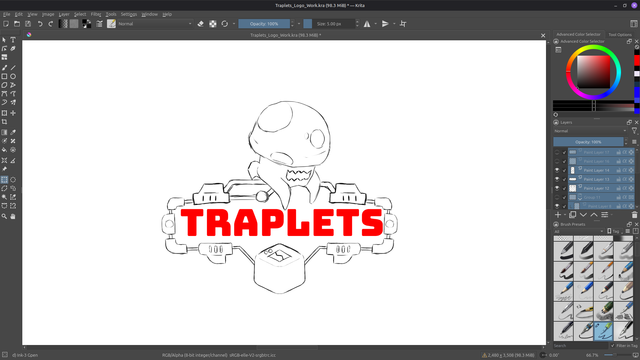Expand the add-layer plus dropdown arrow
The height and width of the screenshot is (360, 640).
[565, 215]
